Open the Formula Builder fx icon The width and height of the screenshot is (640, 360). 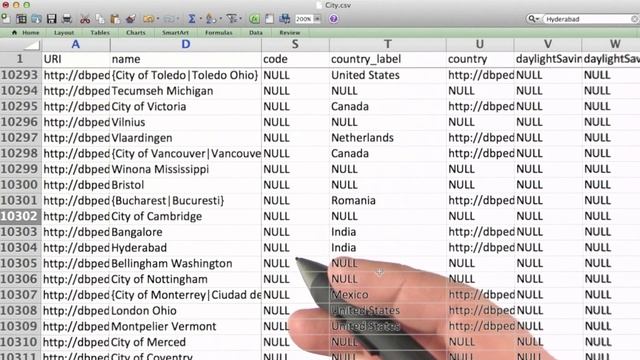tap(254, 19)
